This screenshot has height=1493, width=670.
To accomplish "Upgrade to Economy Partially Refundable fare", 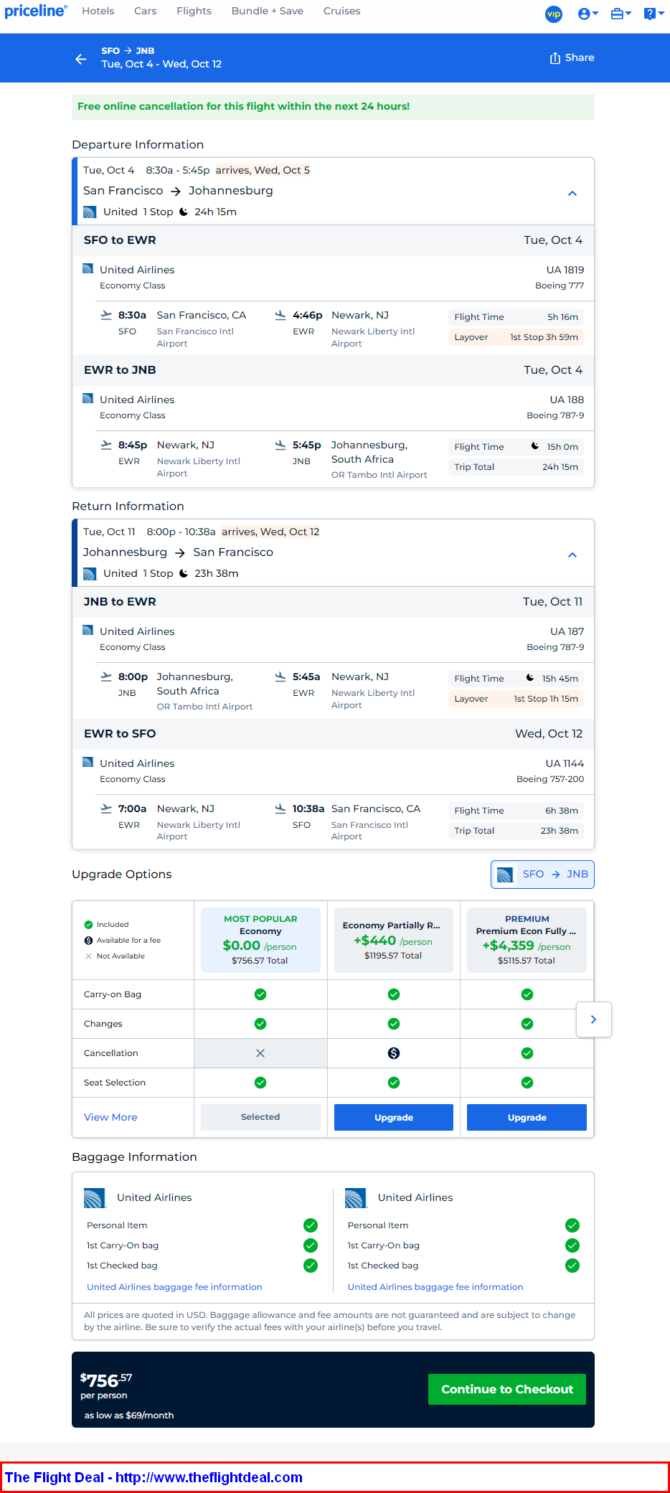I will tap(393, 1117).
